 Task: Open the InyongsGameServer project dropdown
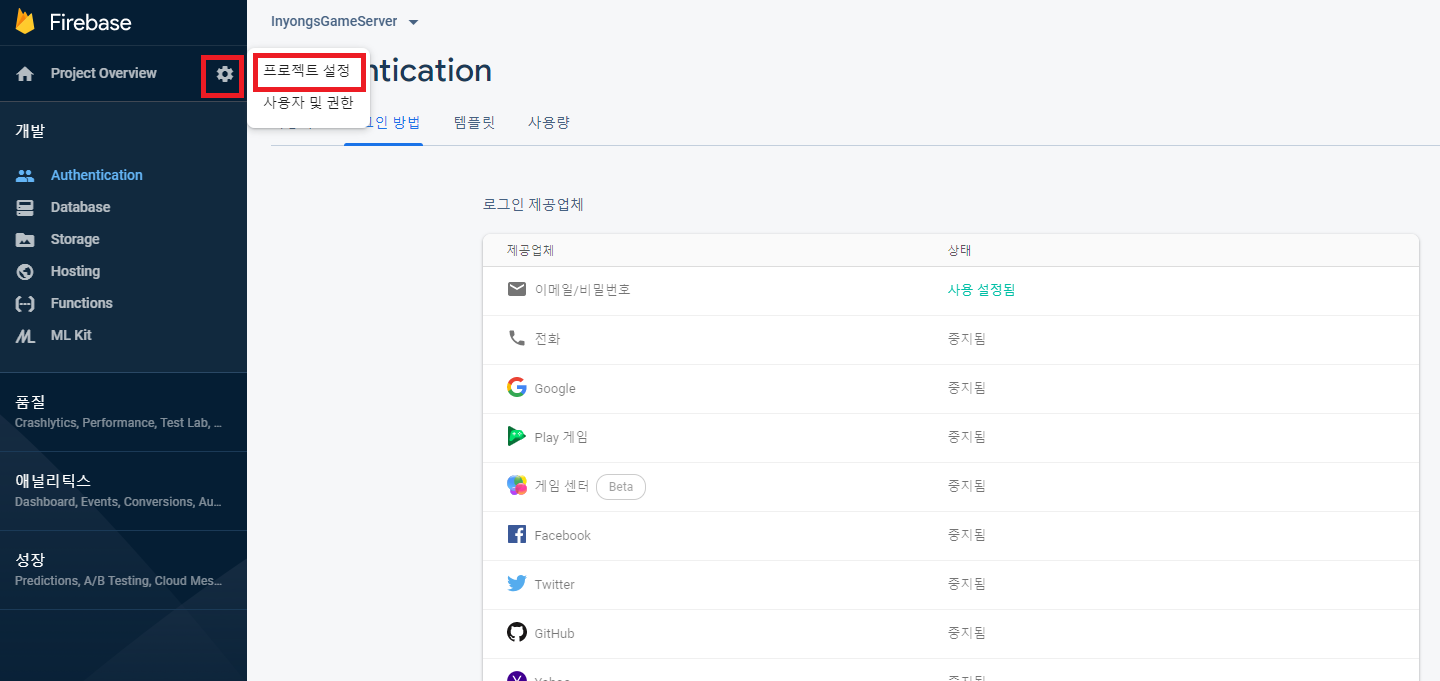click(x=345, y=21)
